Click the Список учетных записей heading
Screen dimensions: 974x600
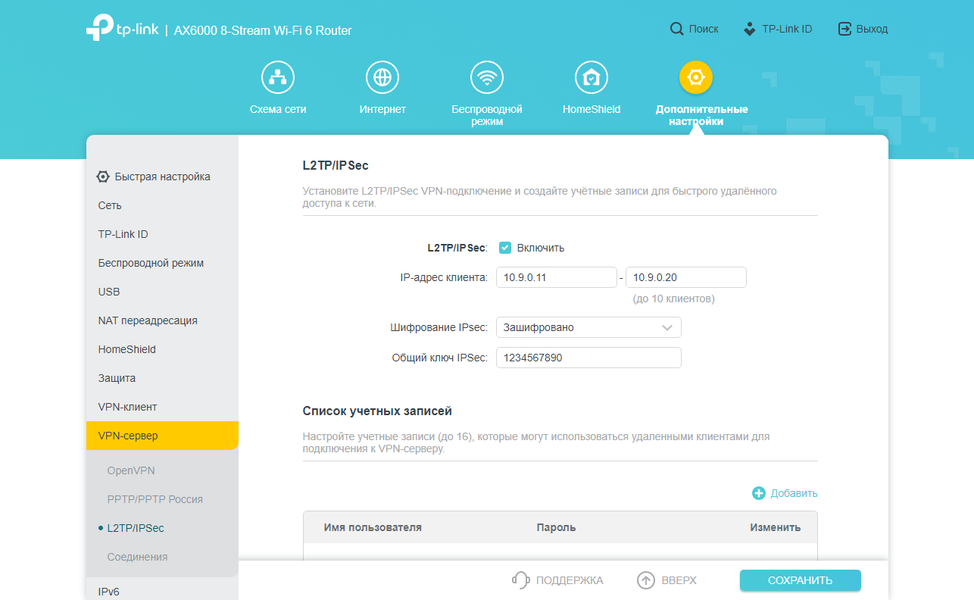point(377,411)
